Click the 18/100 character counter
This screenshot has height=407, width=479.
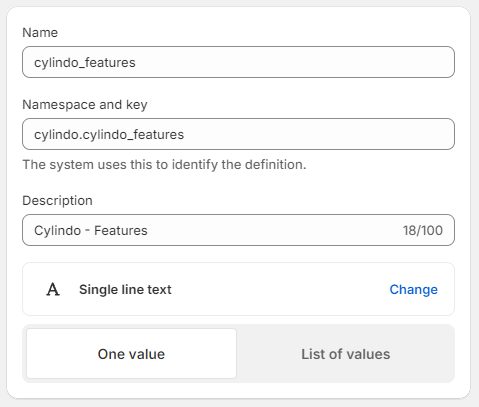tap(423, 230)
